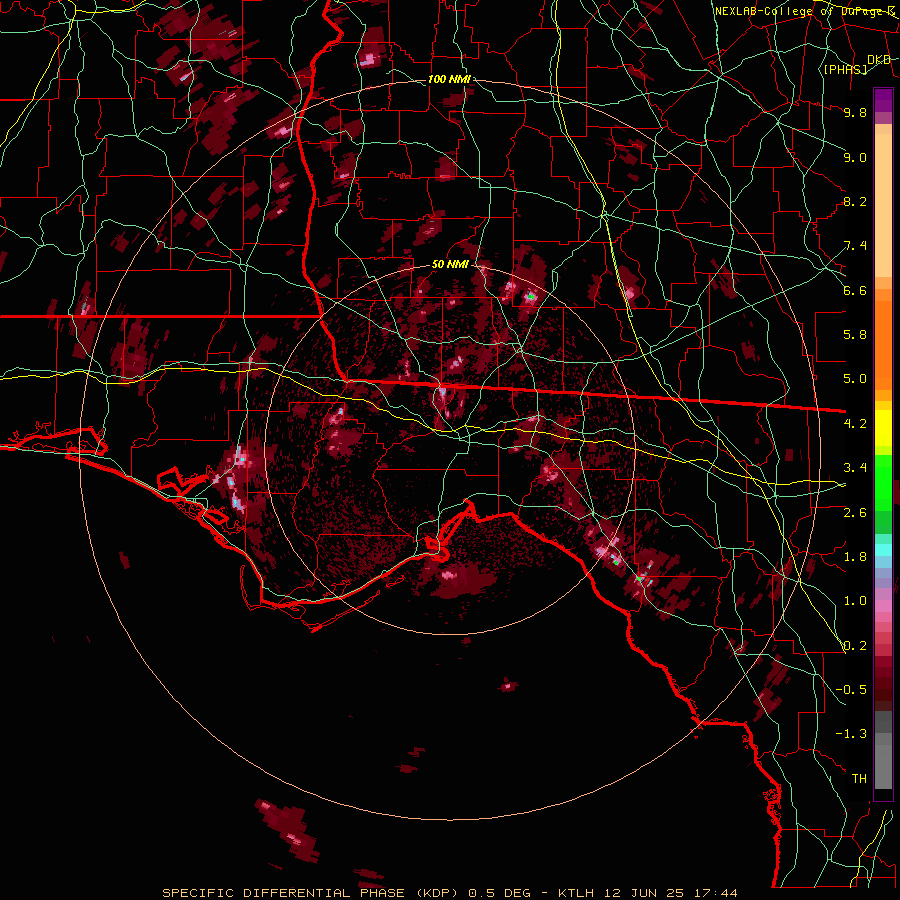Click the "7.4" color scale value
Image resolution: width=900 pixels, height=900 pixels.
[855, 246]
